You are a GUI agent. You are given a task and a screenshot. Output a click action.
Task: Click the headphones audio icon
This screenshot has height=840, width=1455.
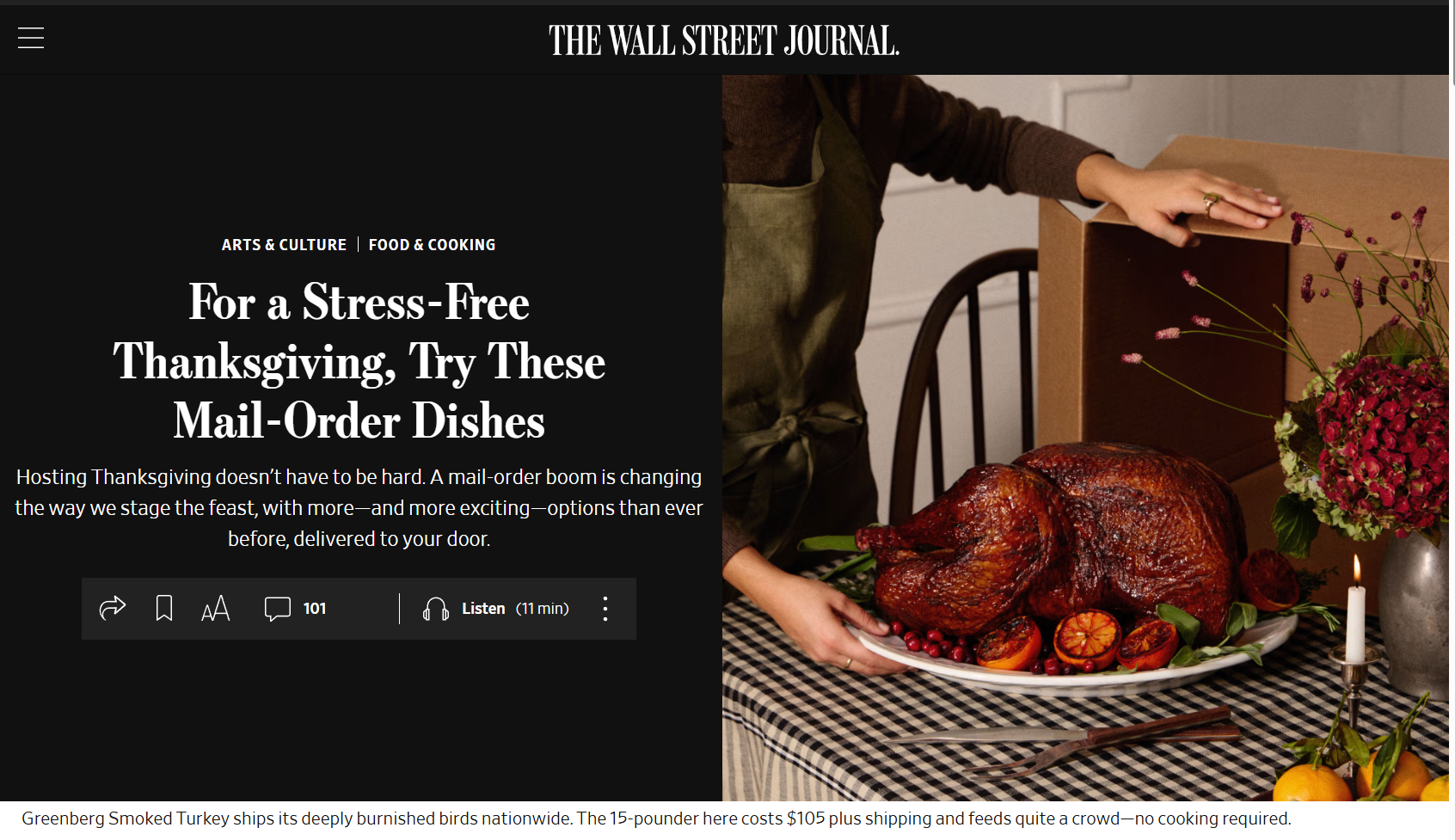pyautogui.click(x=436, y=609)
